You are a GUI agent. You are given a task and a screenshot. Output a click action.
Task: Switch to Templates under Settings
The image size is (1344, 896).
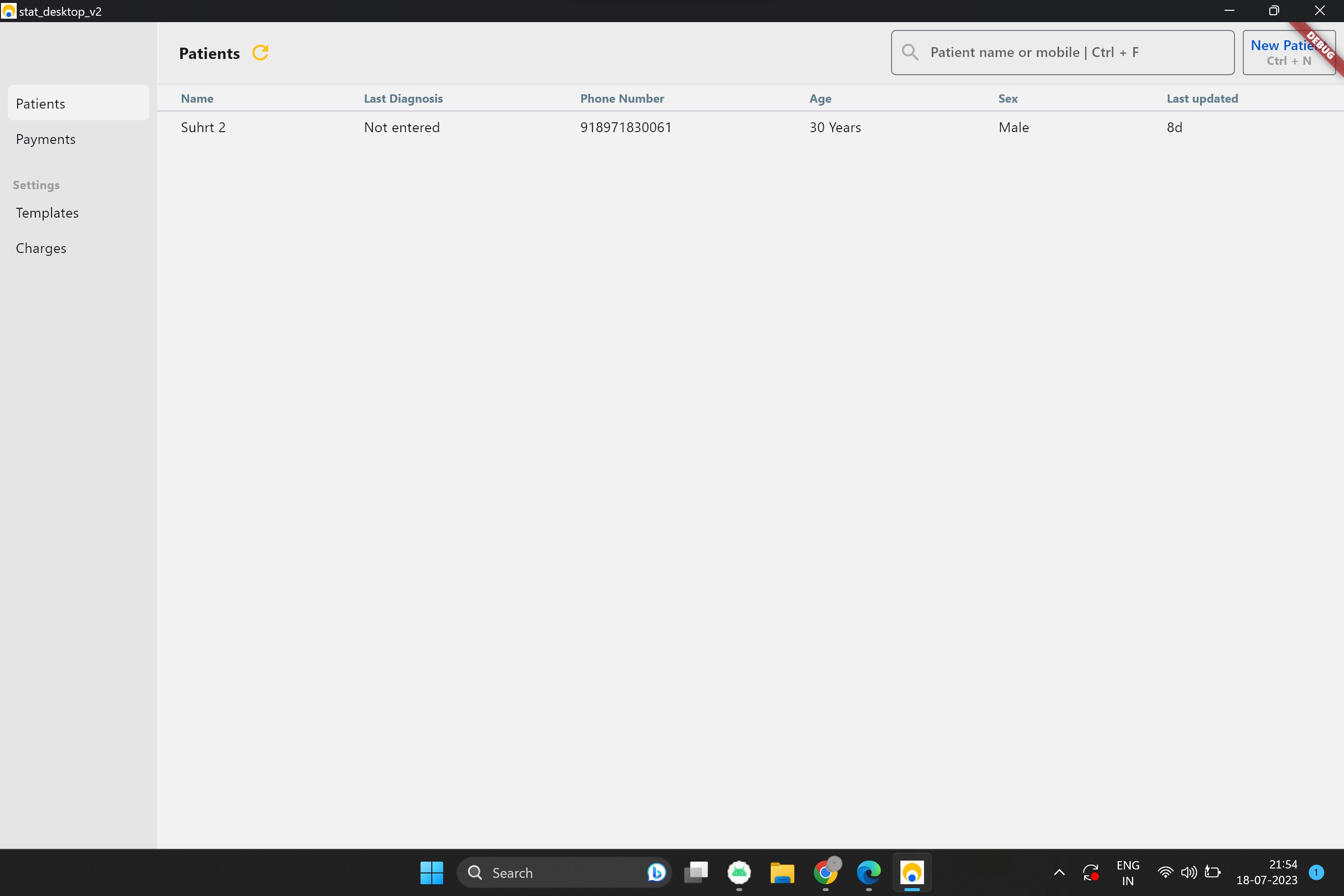pyautogui.click(x=47, y=213)
